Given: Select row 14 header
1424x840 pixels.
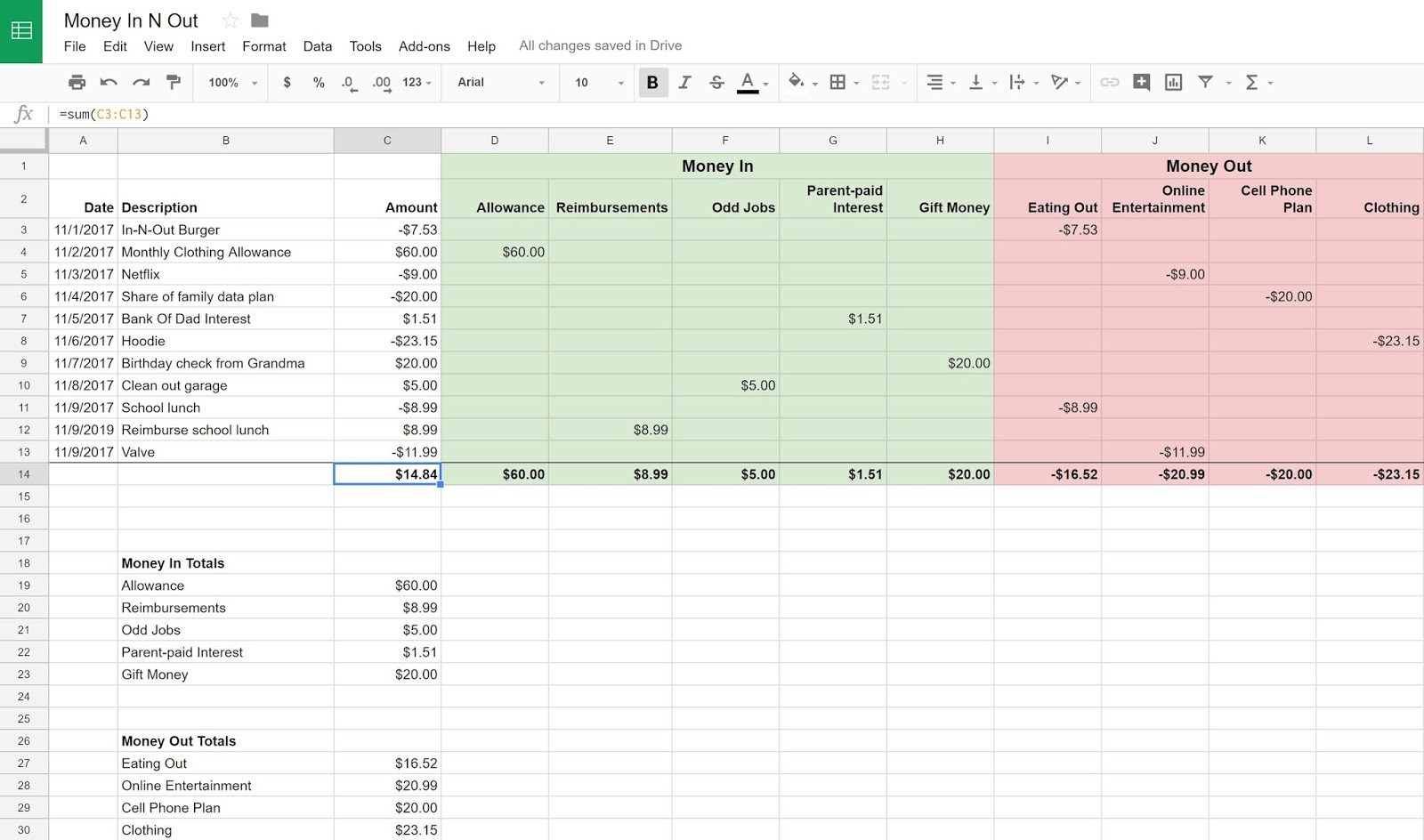Looking at the screenshot, I should point(24,474).
